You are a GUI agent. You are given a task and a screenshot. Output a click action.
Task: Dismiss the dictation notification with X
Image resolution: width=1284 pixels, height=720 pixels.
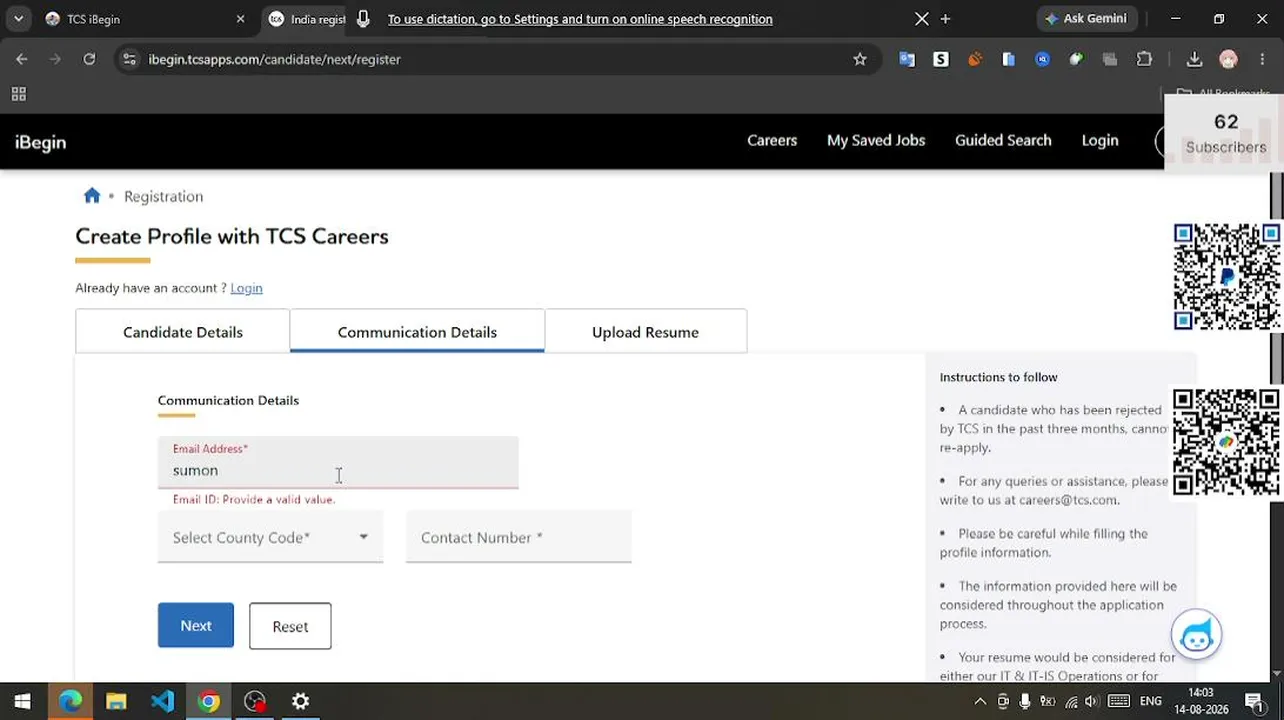(x=922, y=19)
